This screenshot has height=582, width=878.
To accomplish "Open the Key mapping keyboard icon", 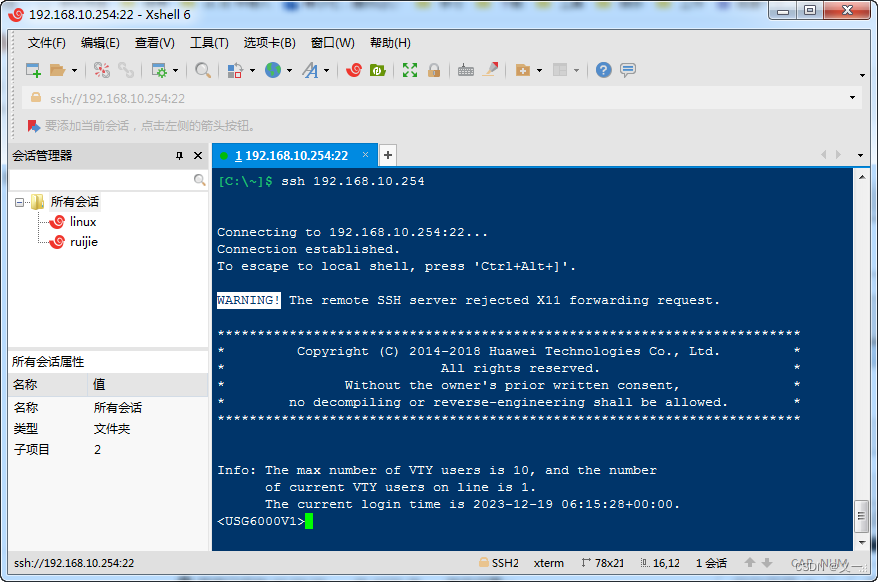I will coord(466,70).
